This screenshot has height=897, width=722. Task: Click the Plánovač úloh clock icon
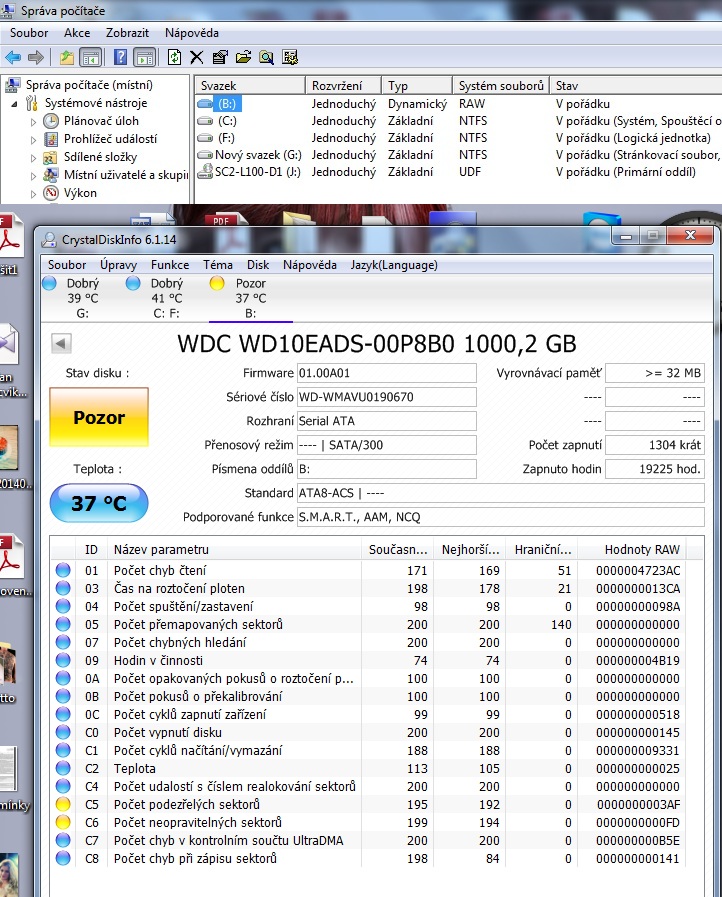click(x=51, y=121)
